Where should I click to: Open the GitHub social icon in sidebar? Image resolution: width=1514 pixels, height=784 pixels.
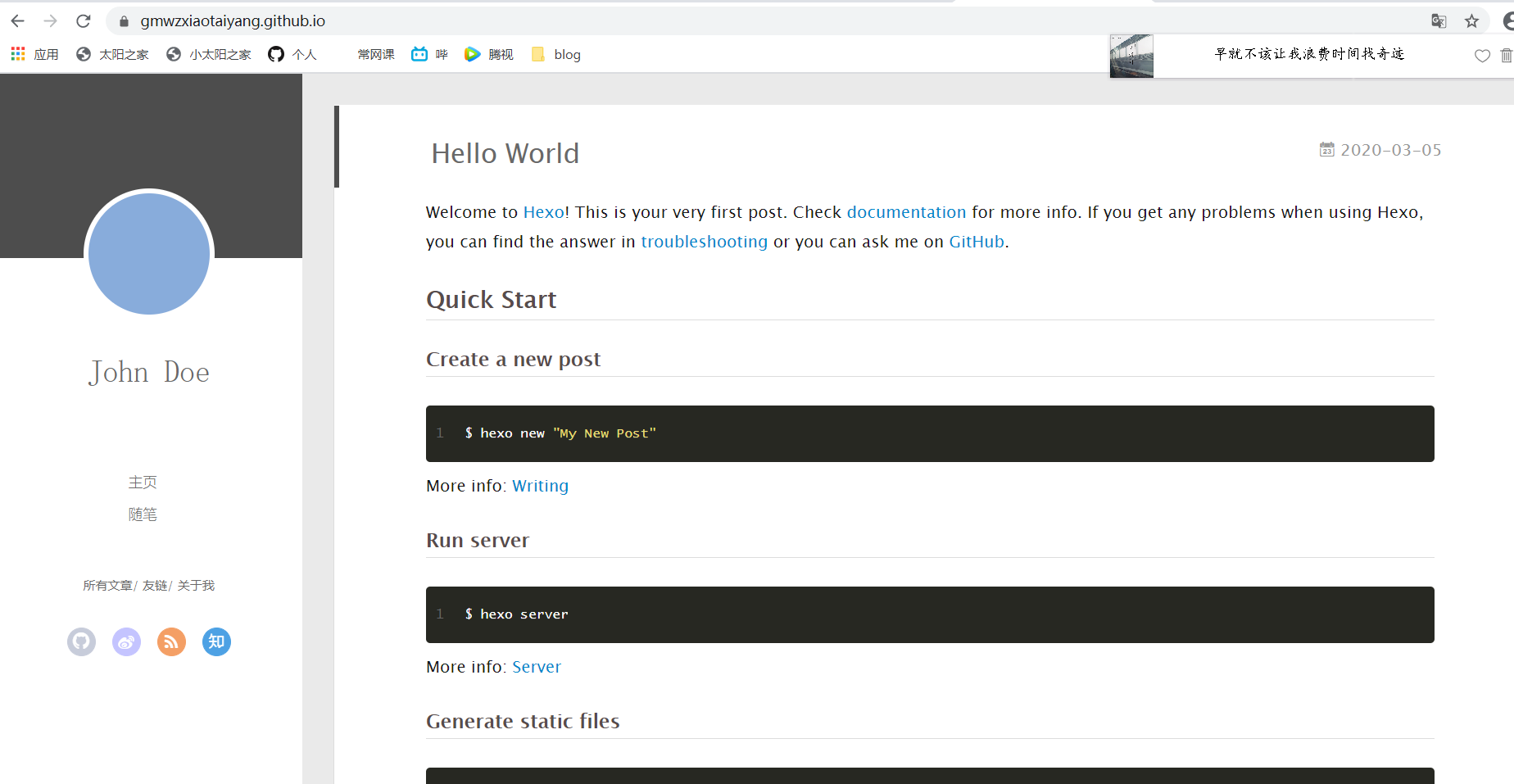click(x=81, y=641)
